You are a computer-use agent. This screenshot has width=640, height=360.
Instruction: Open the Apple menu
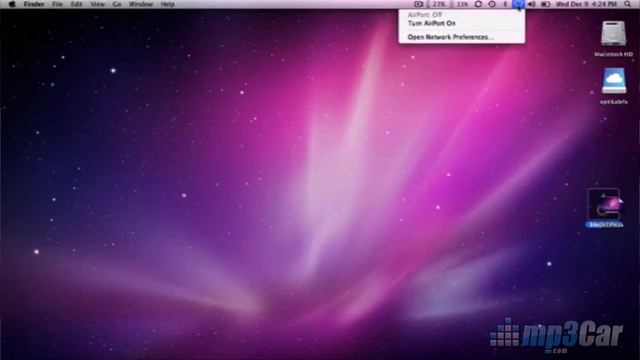pos(12,4)
